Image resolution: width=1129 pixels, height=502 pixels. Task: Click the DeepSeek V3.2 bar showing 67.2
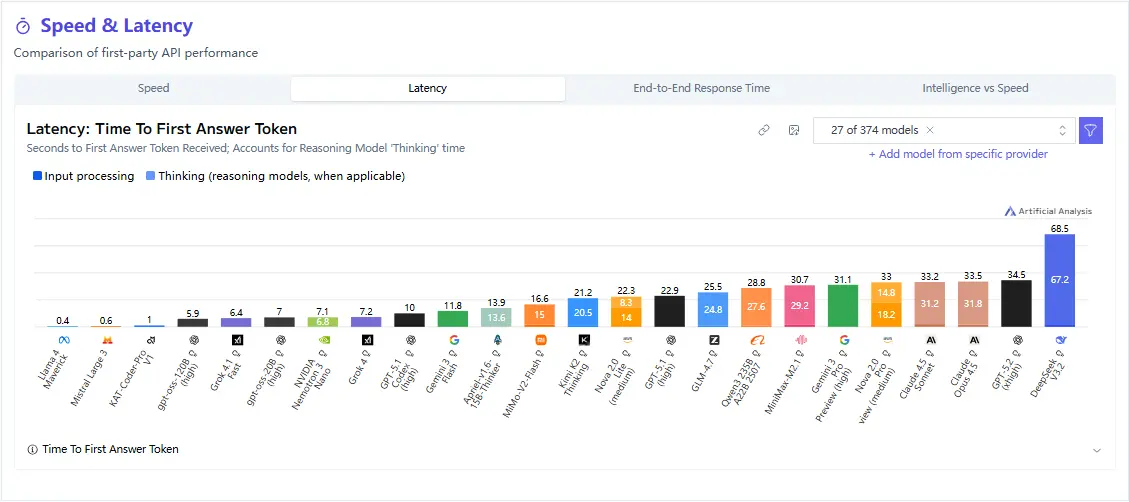coord(1059,280)
